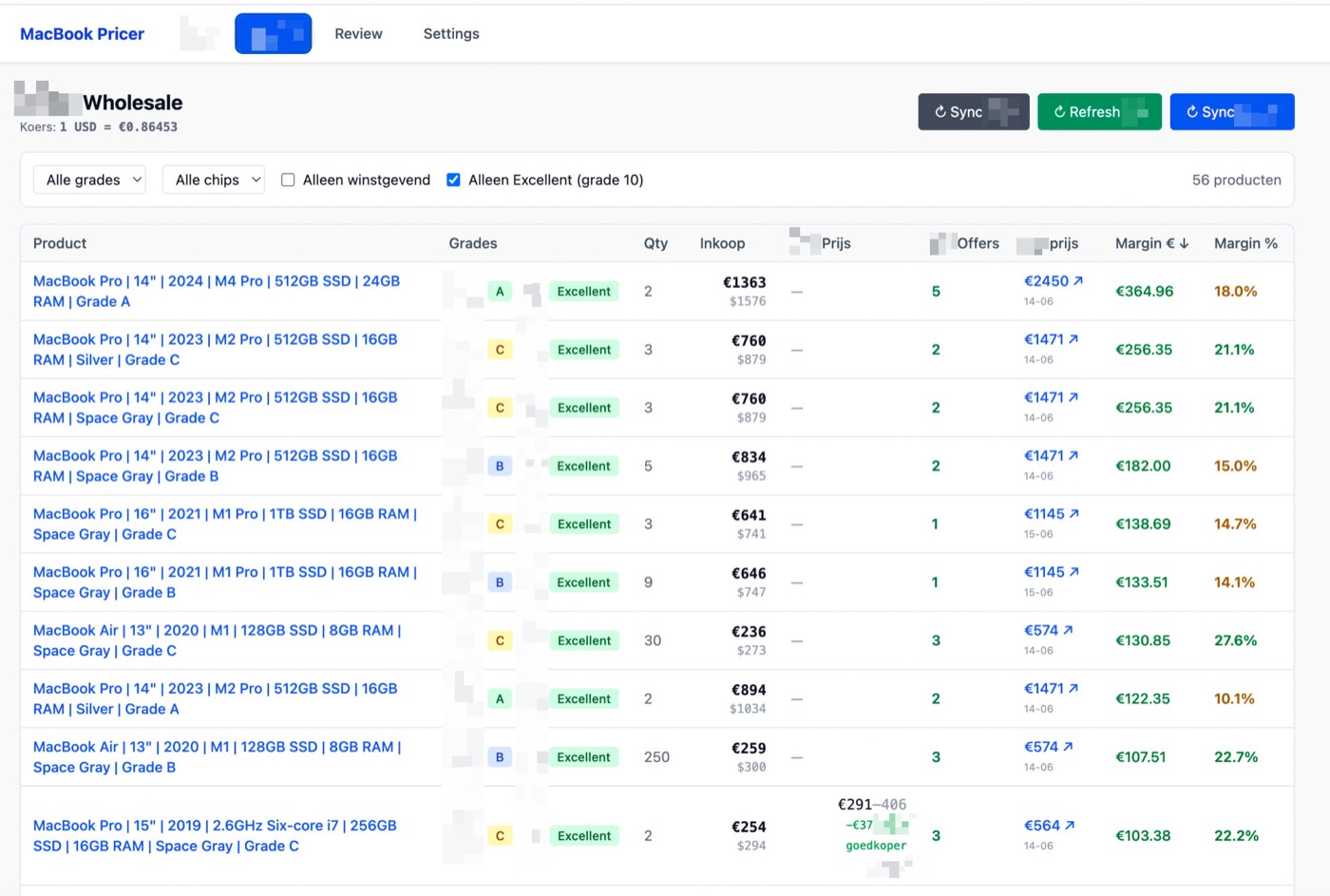
Task: Enable the Alleen winstgevend checkbox
Action: 288,180
